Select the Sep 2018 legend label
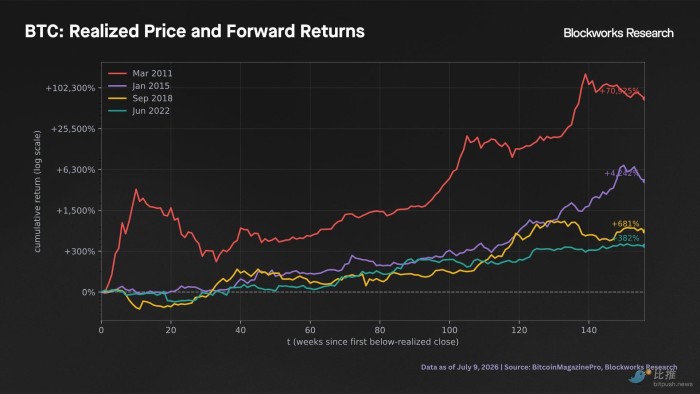 click(152, 98)
